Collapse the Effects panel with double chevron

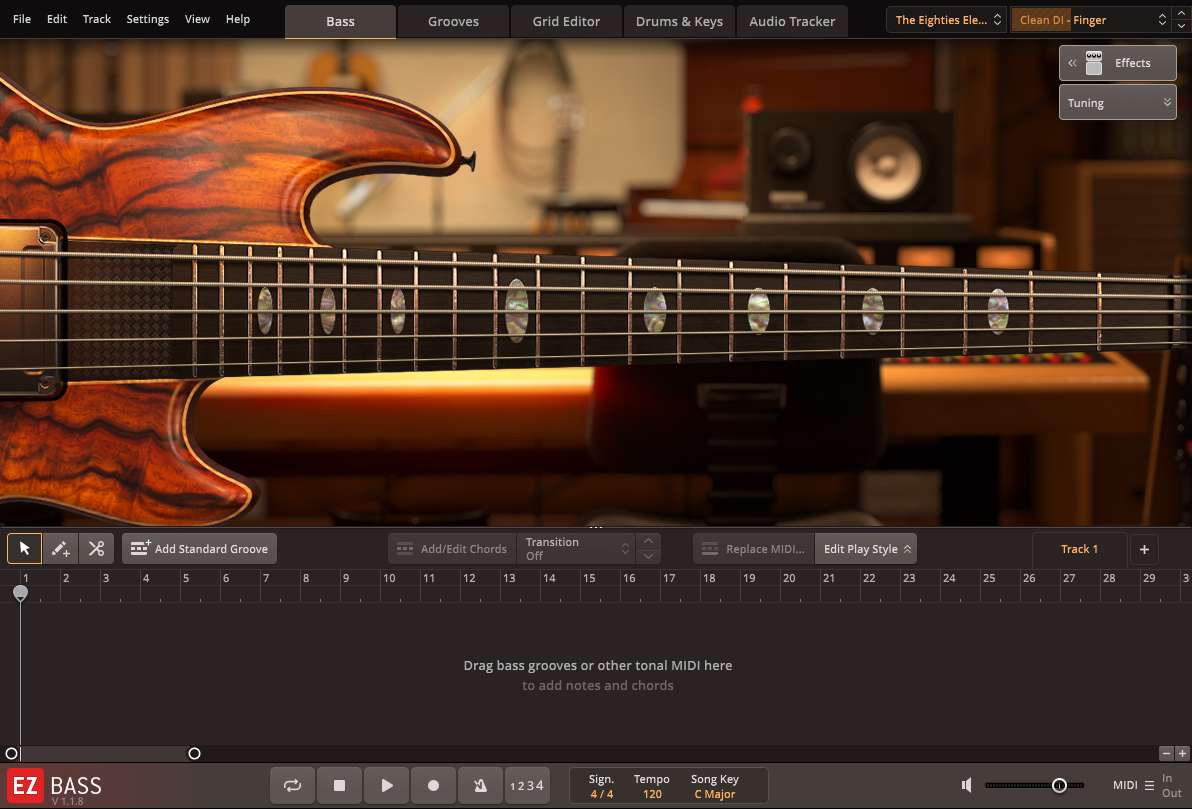(x=1071, y=62)
